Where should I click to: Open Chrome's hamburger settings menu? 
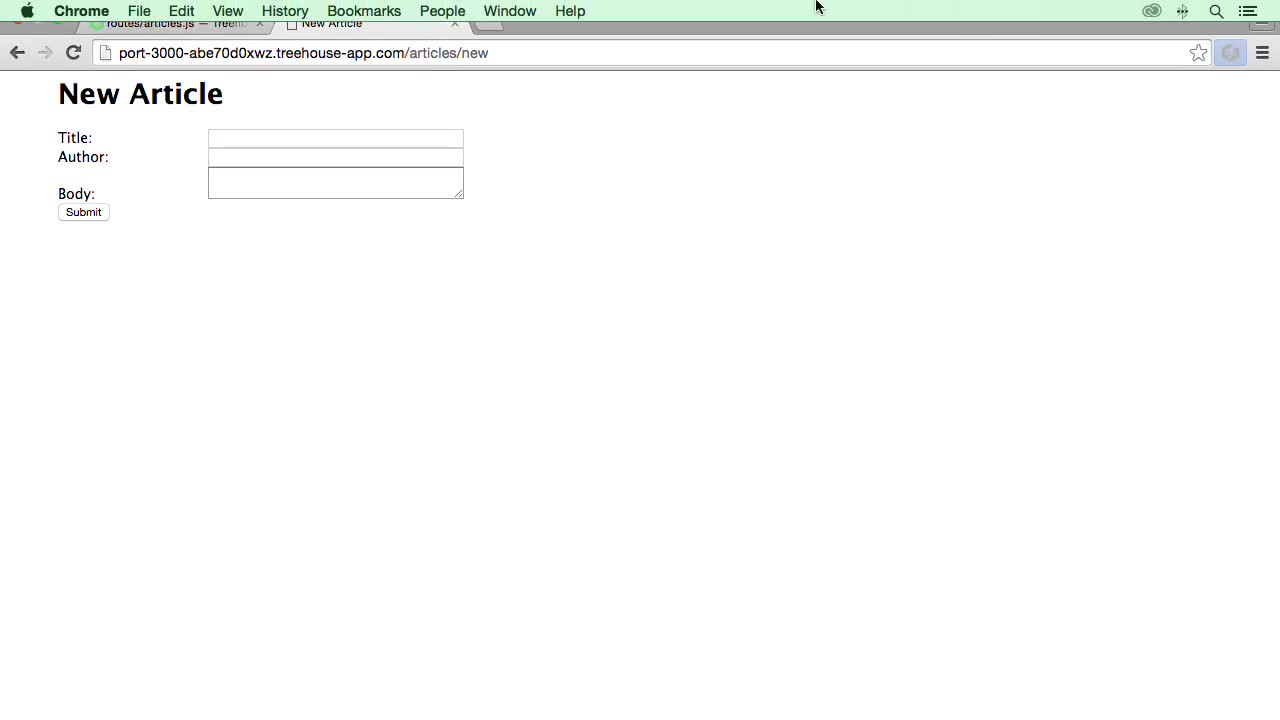click(1262, 53)
